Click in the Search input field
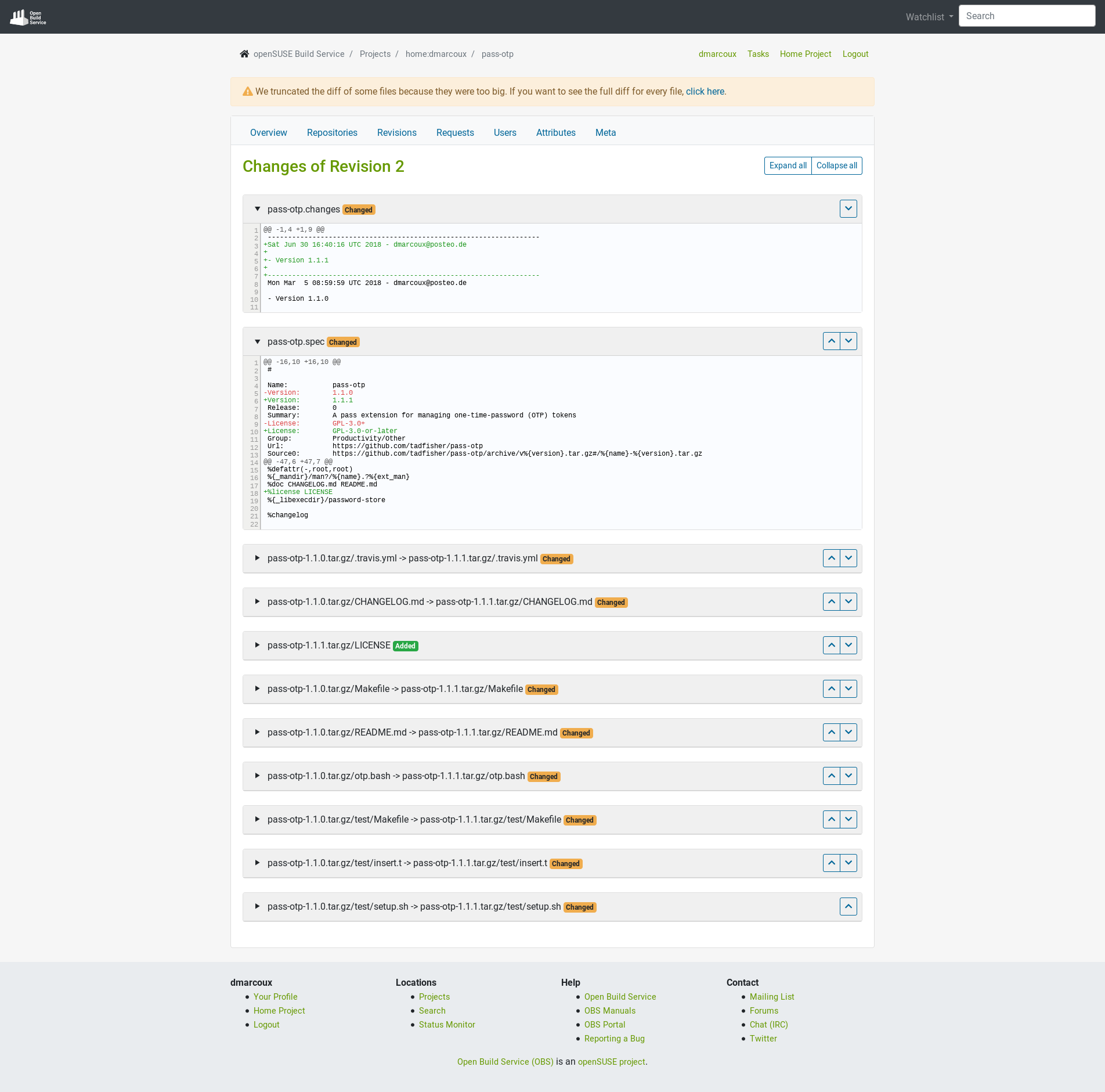 click(1027, 16)
